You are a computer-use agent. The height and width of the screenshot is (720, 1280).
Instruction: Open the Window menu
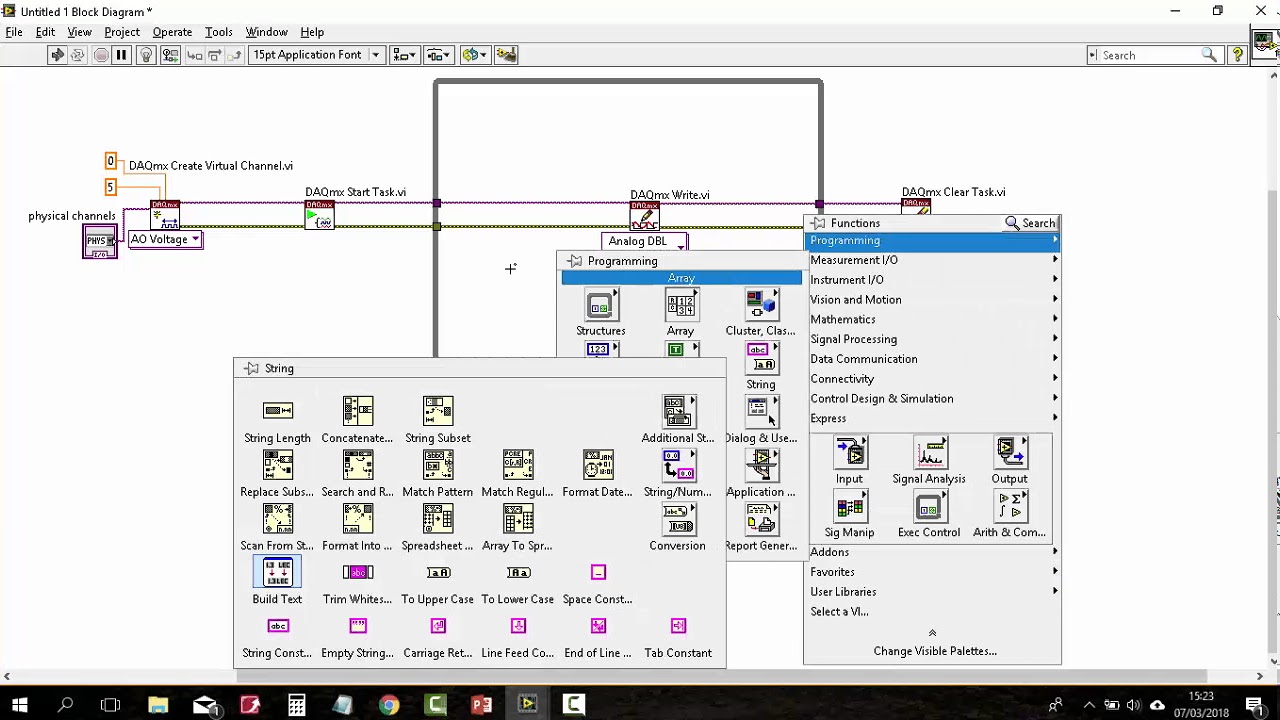(266, 32)
